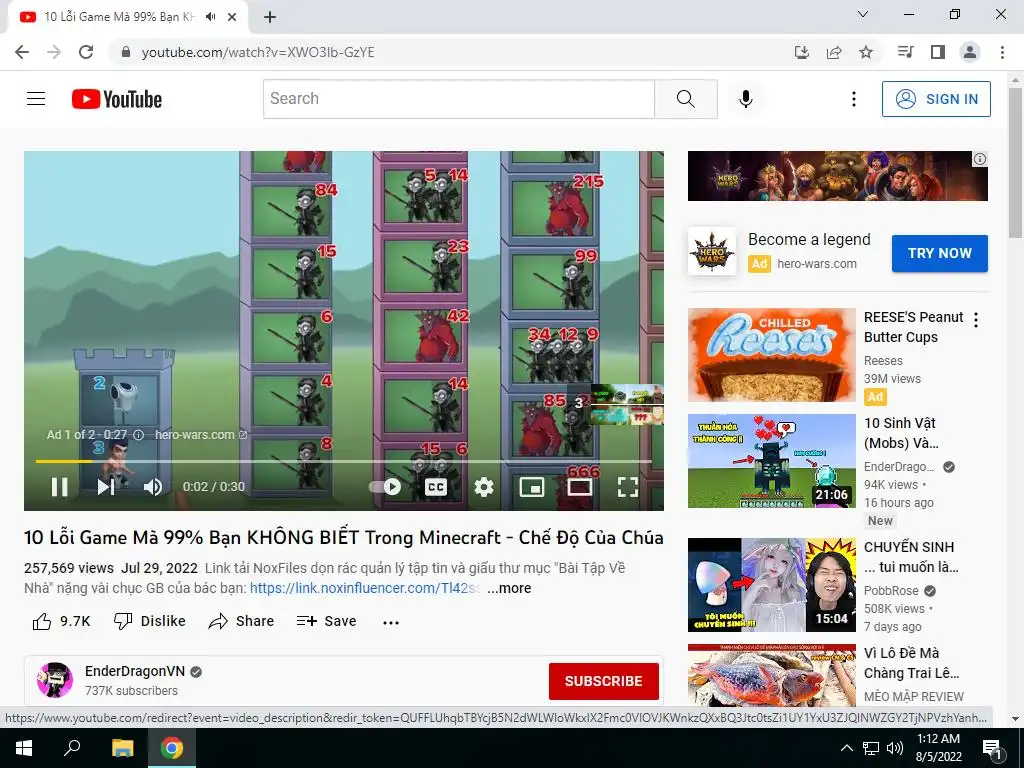Close the YouTube browser tab
The width and height of the screenshot is (1024, 768).
232,17
